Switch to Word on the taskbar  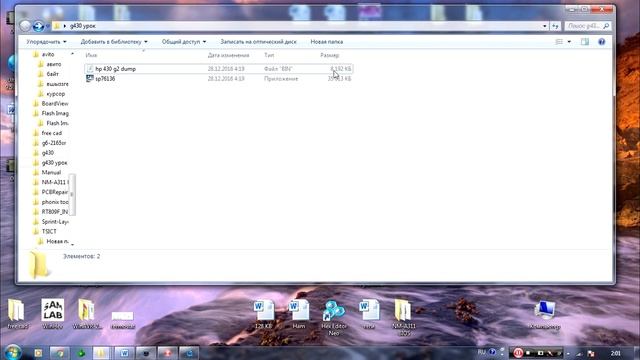tap(124, 353)
